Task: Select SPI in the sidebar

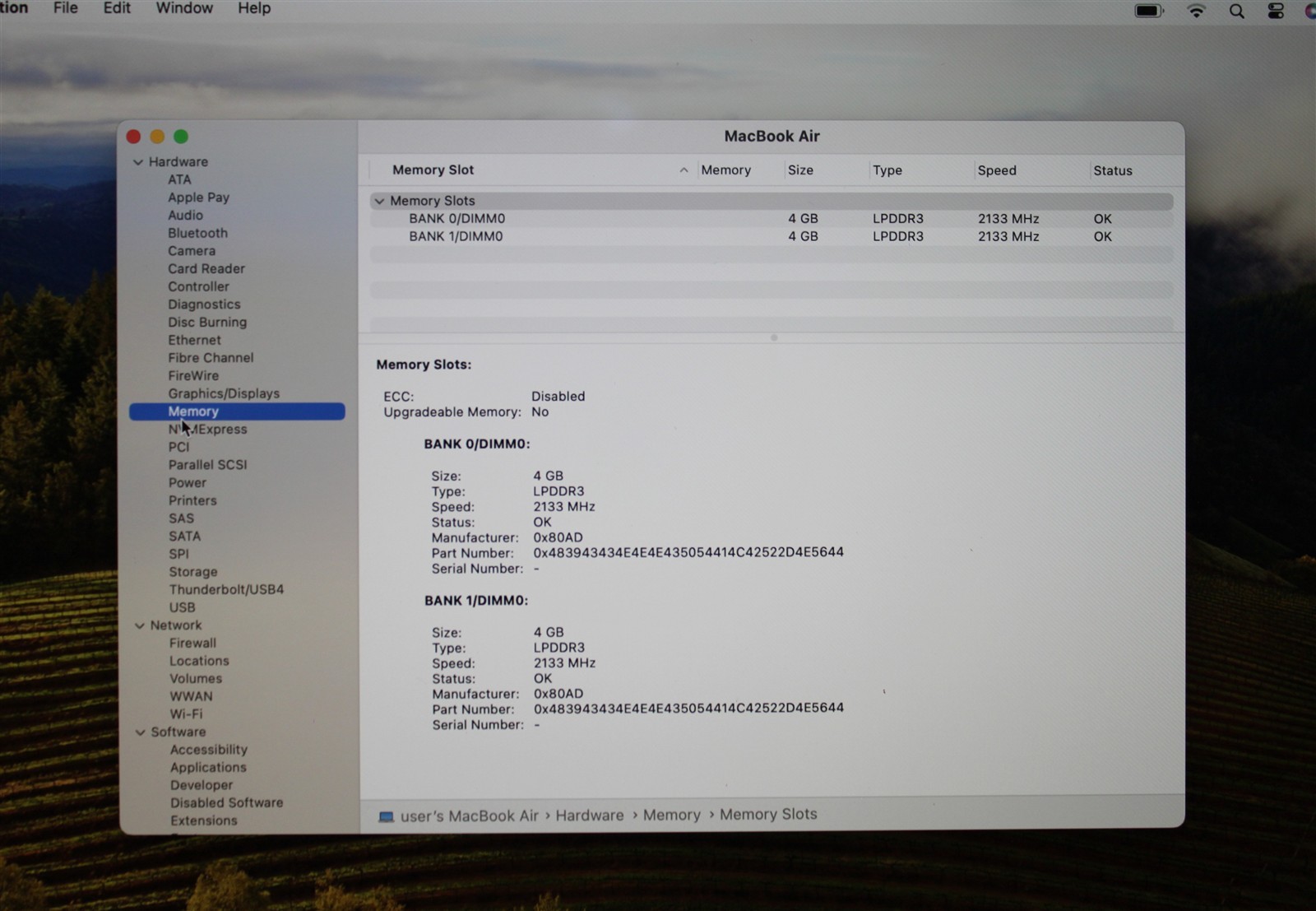Action: 178,554
